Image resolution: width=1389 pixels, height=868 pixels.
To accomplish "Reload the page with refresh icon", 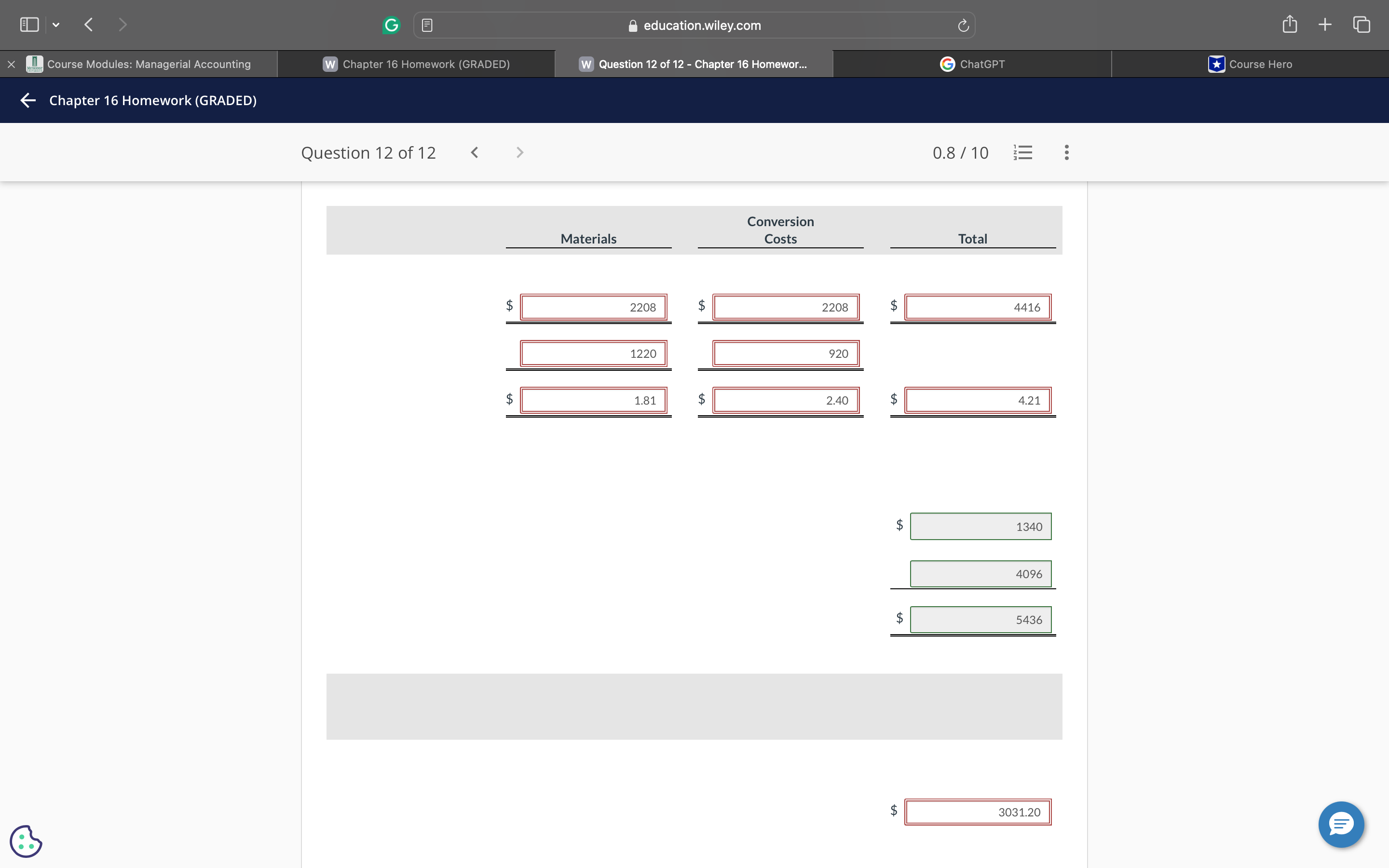I will point(963,25).
